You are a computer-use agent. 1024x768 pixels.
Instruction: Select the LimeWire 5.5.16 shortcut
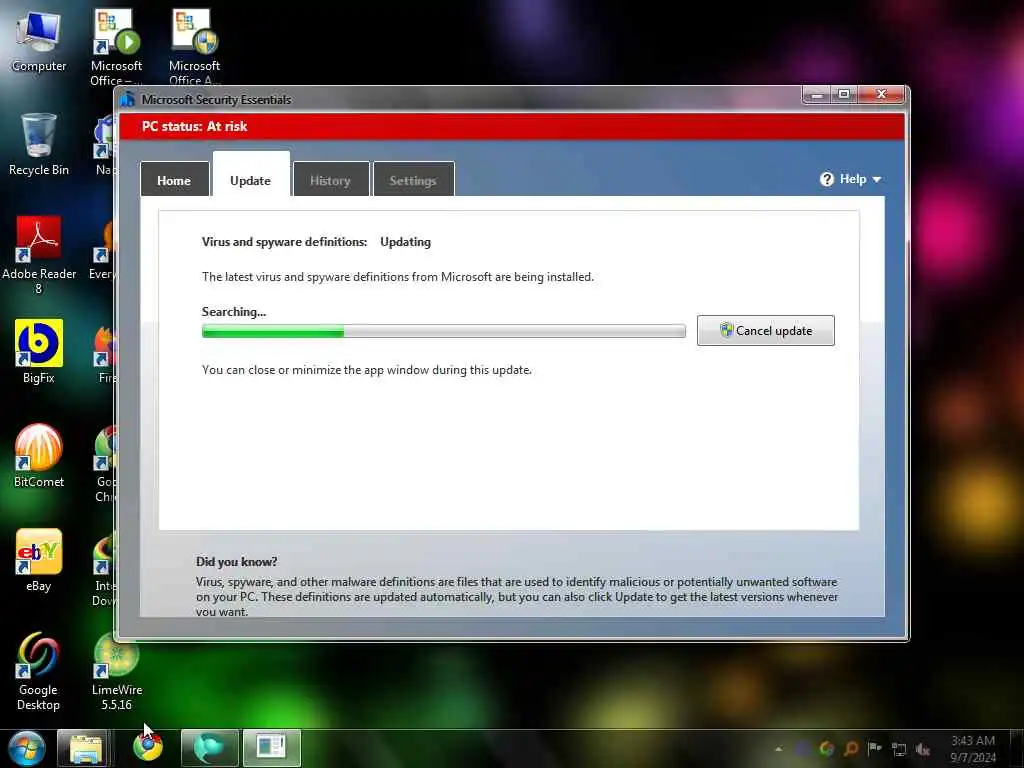(117, 671)
